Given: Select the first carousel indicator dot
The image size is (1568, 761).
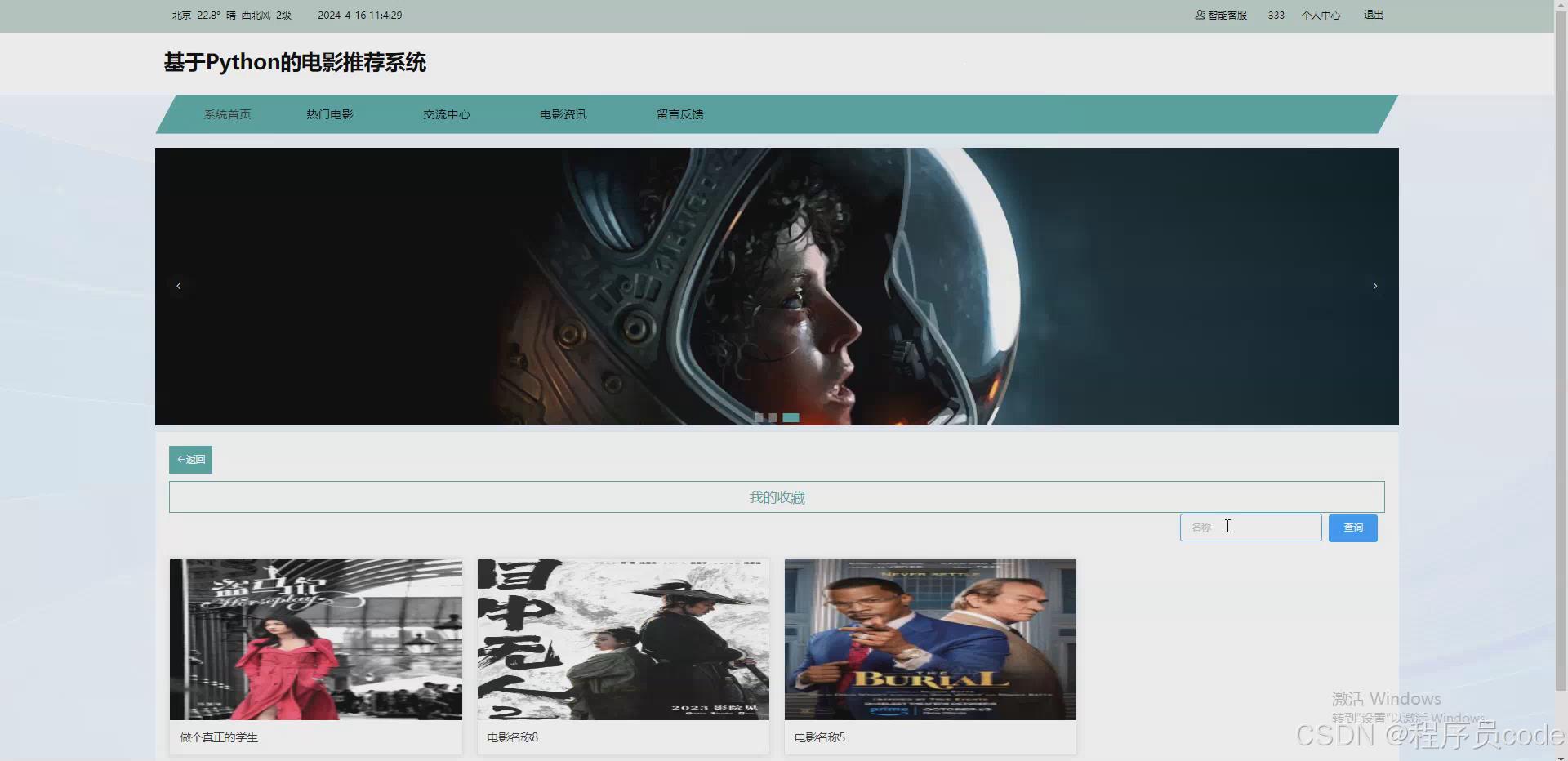Looking at the screenshot, I should coord(759,417).
